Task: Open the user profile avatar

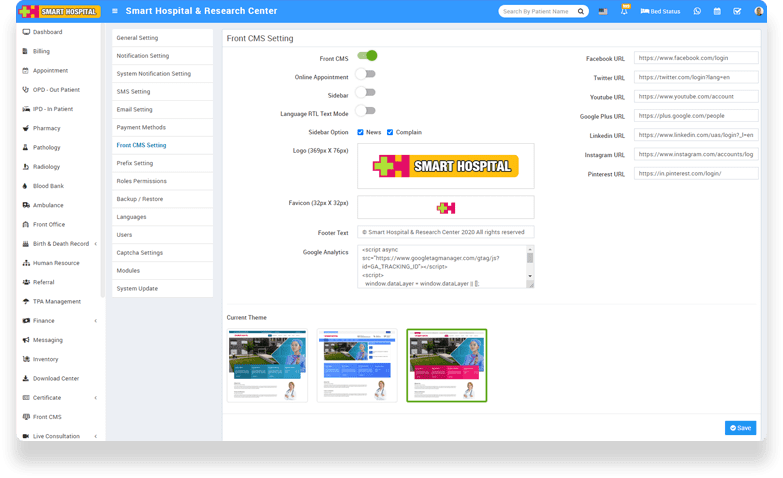Action: pos(758,11)
